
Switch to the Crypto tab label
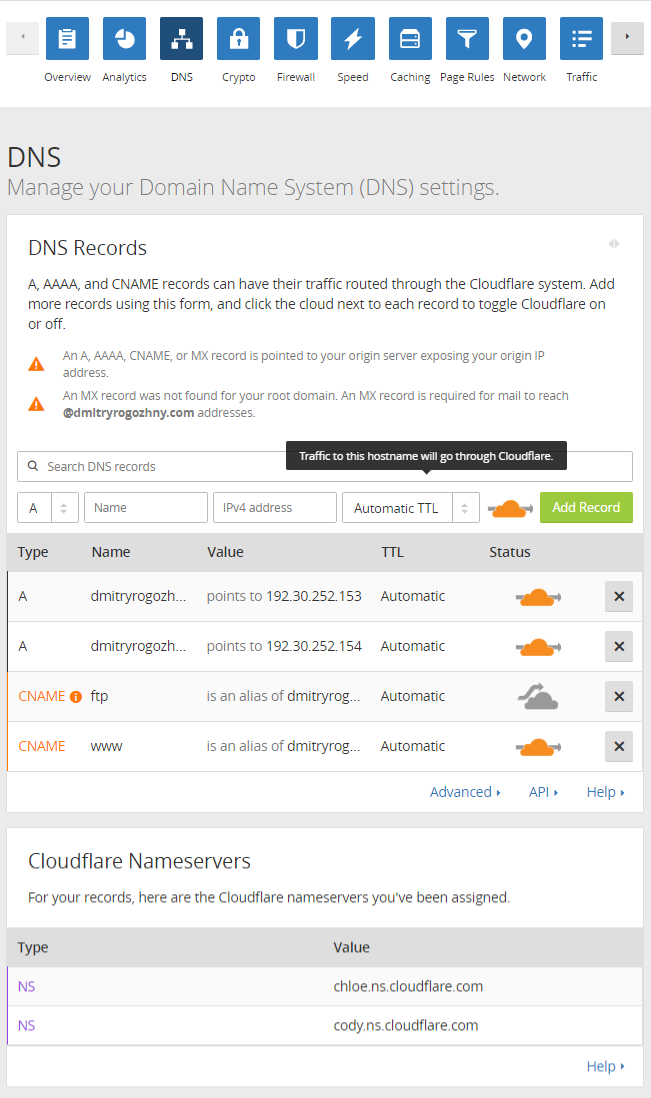239,77
